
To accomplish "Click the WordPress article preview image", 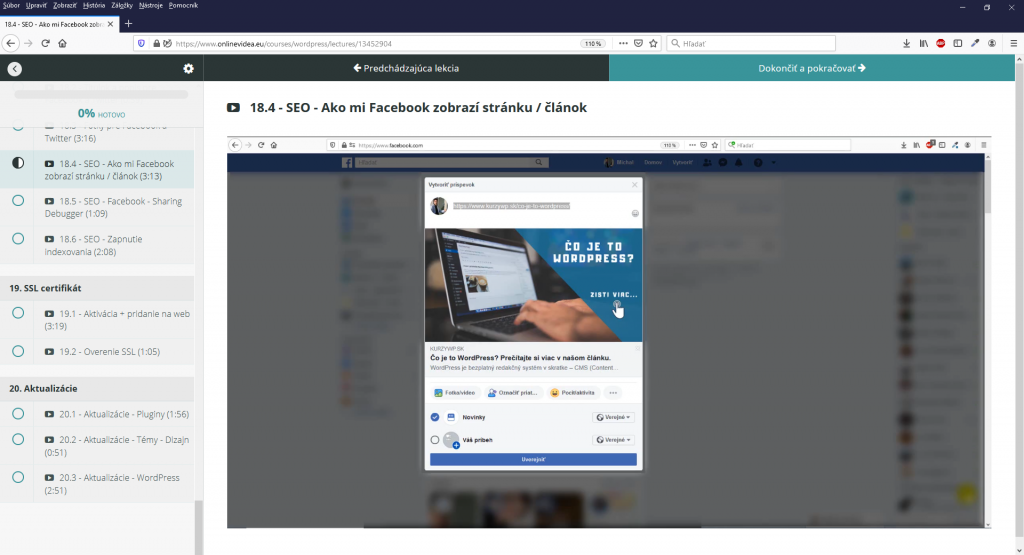I will 533,285.
